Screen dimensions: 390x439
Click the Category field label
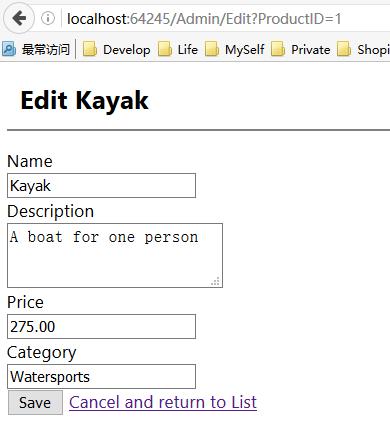[42, 353]
